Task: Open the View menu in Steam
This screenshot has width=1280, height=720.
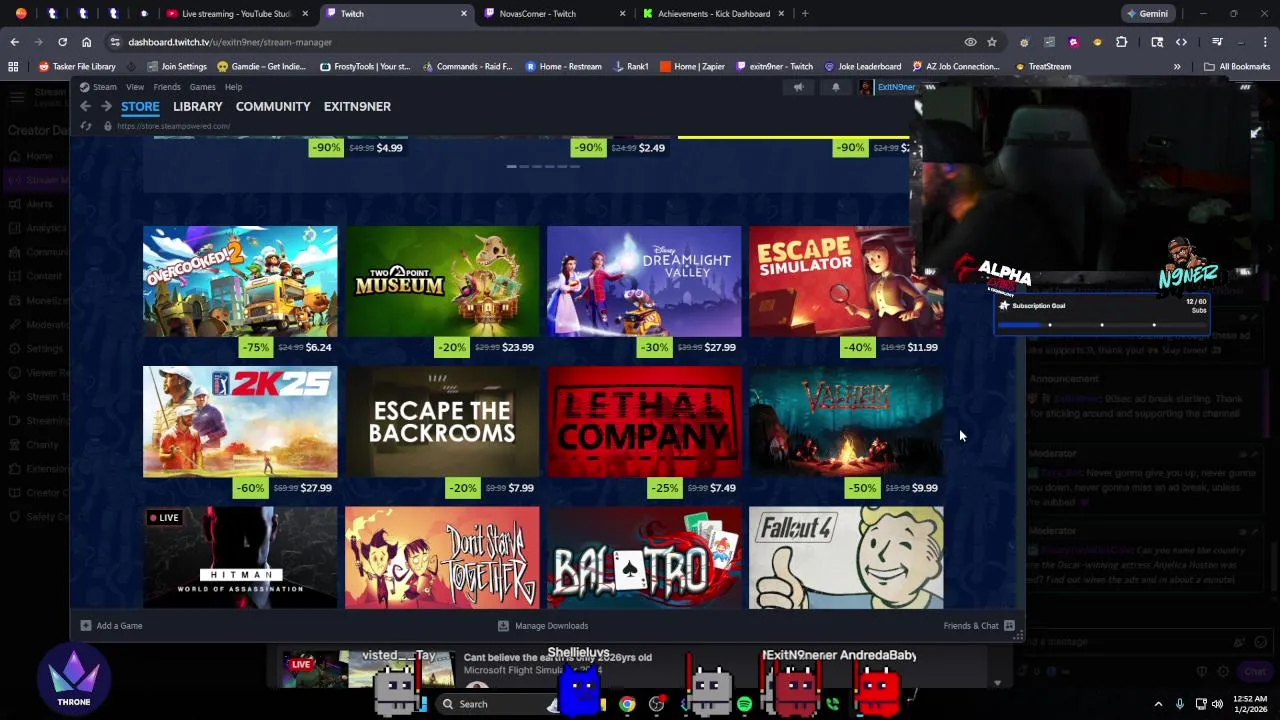Action: pyautogui.click(x=135, y=87)
